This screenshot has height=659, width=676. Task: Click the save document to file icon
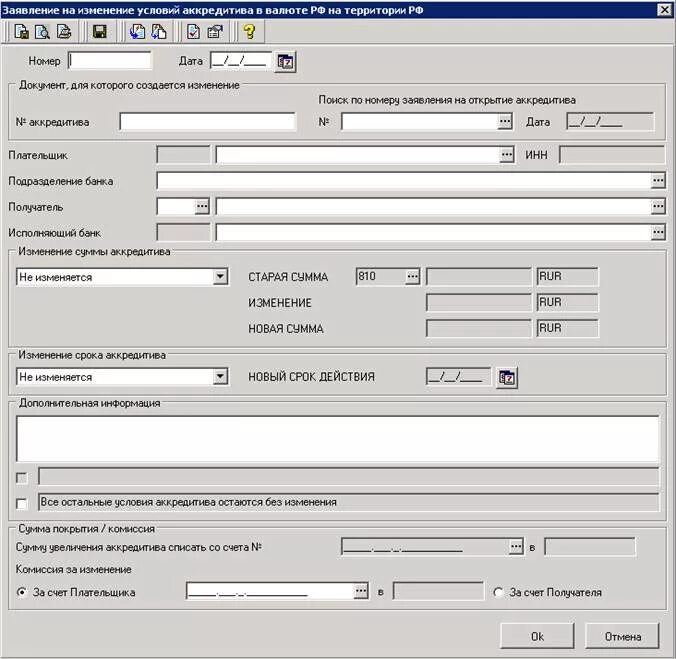point(21,32)
